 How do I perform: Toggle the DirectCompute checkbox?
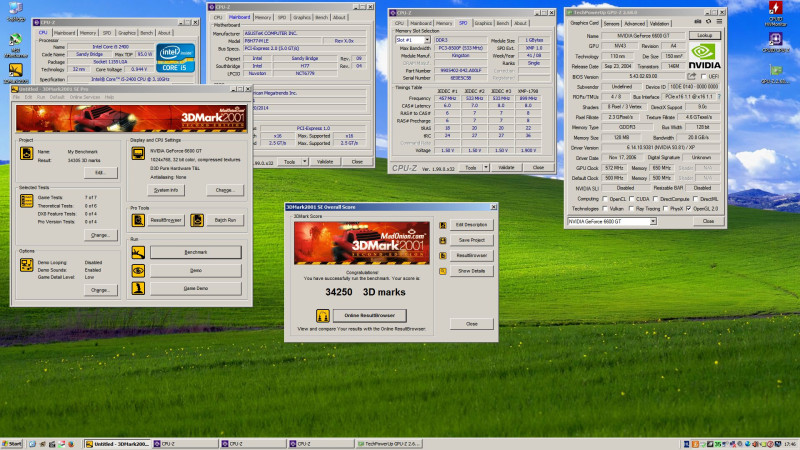pos(655,199)
